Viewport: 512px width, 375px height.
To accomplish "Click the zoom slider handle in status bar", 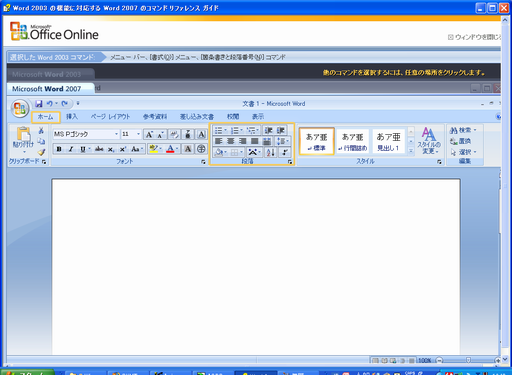I will click(468, 360).
